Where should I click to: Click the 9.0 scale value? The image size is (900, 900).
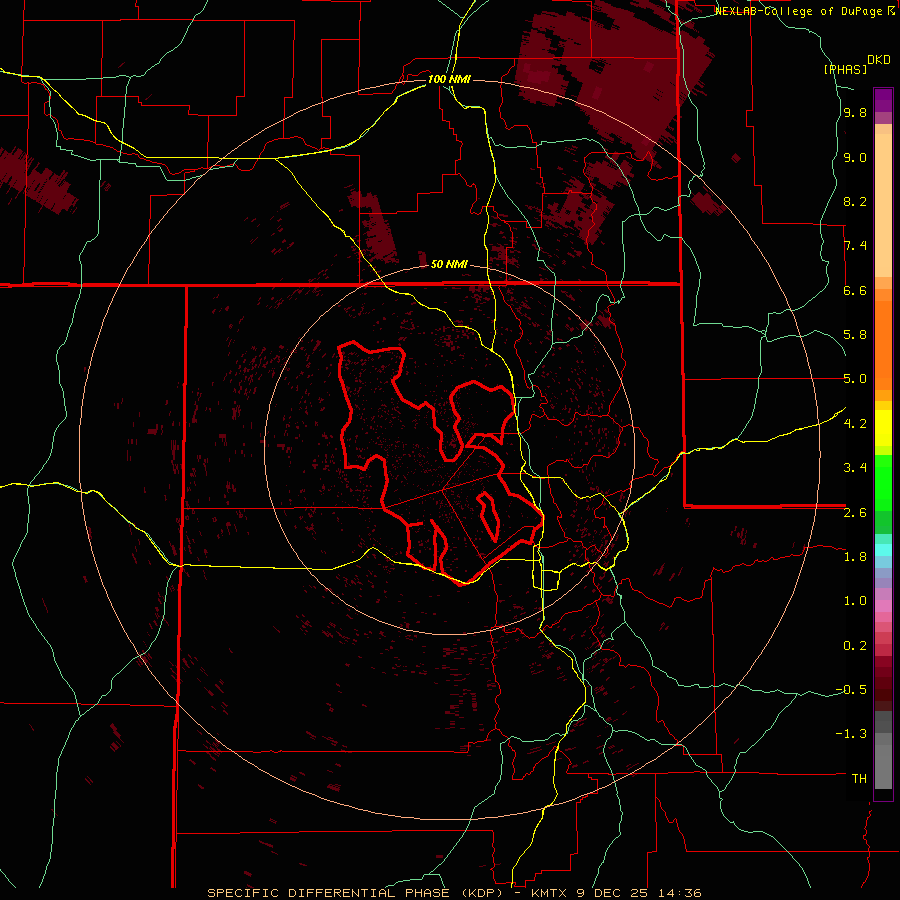[855, 157]
